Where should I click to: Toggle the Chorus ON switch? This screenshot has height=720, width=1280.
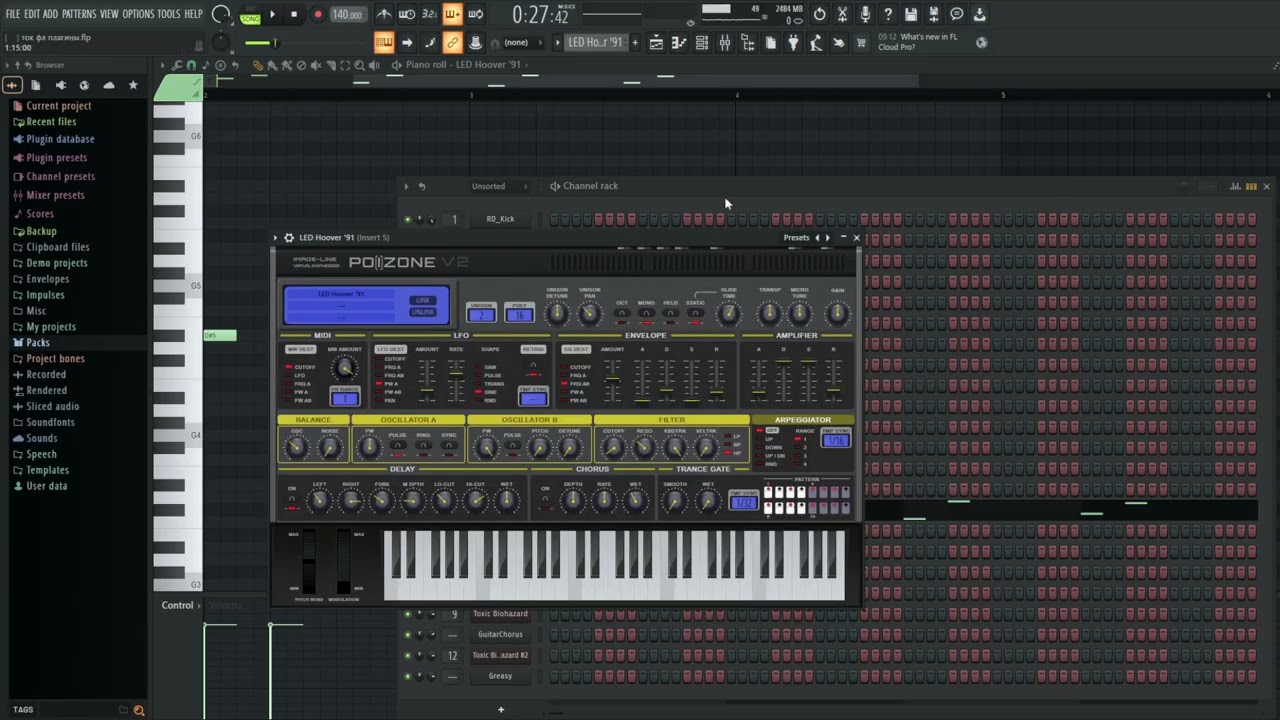point(545,499)
